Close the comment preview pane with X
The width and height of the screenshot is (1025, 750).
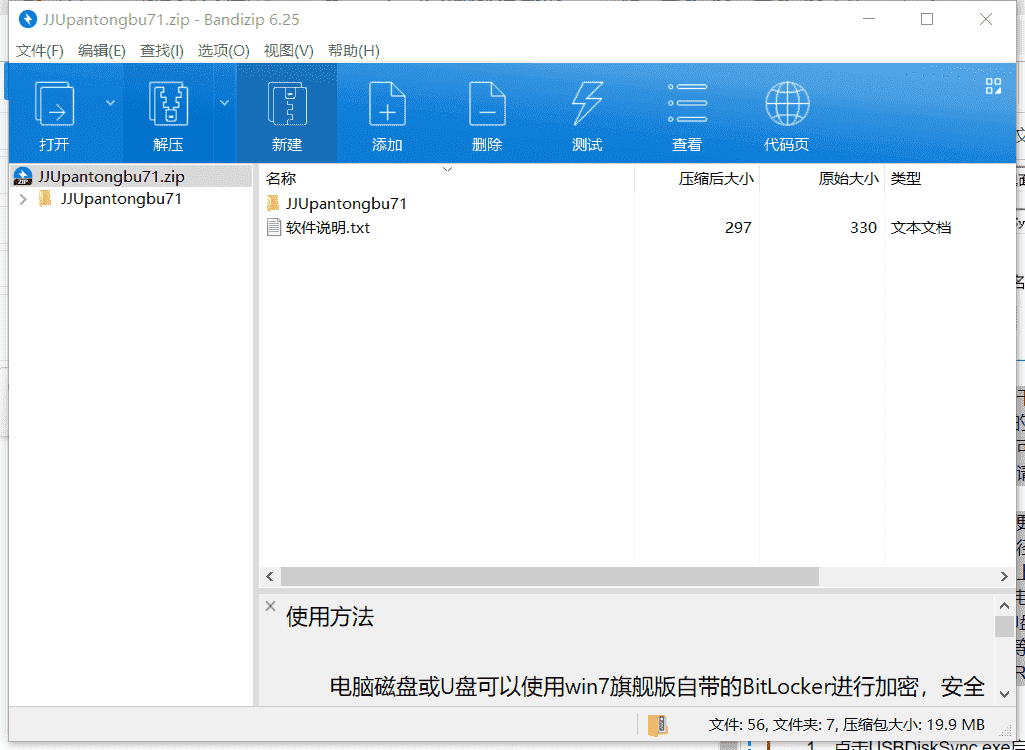pos(270,606)
